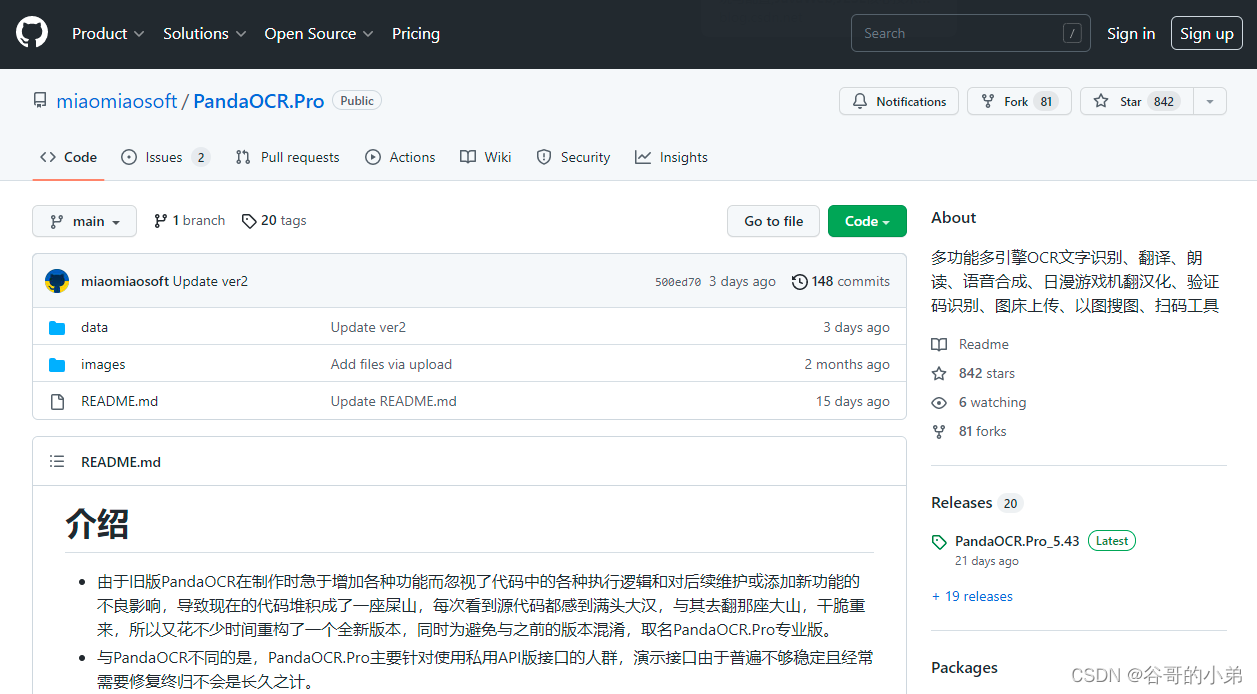Viewport: 1257px width, 694px height.
Task: Expand the main branch selector
Action: tap(84, 221)
